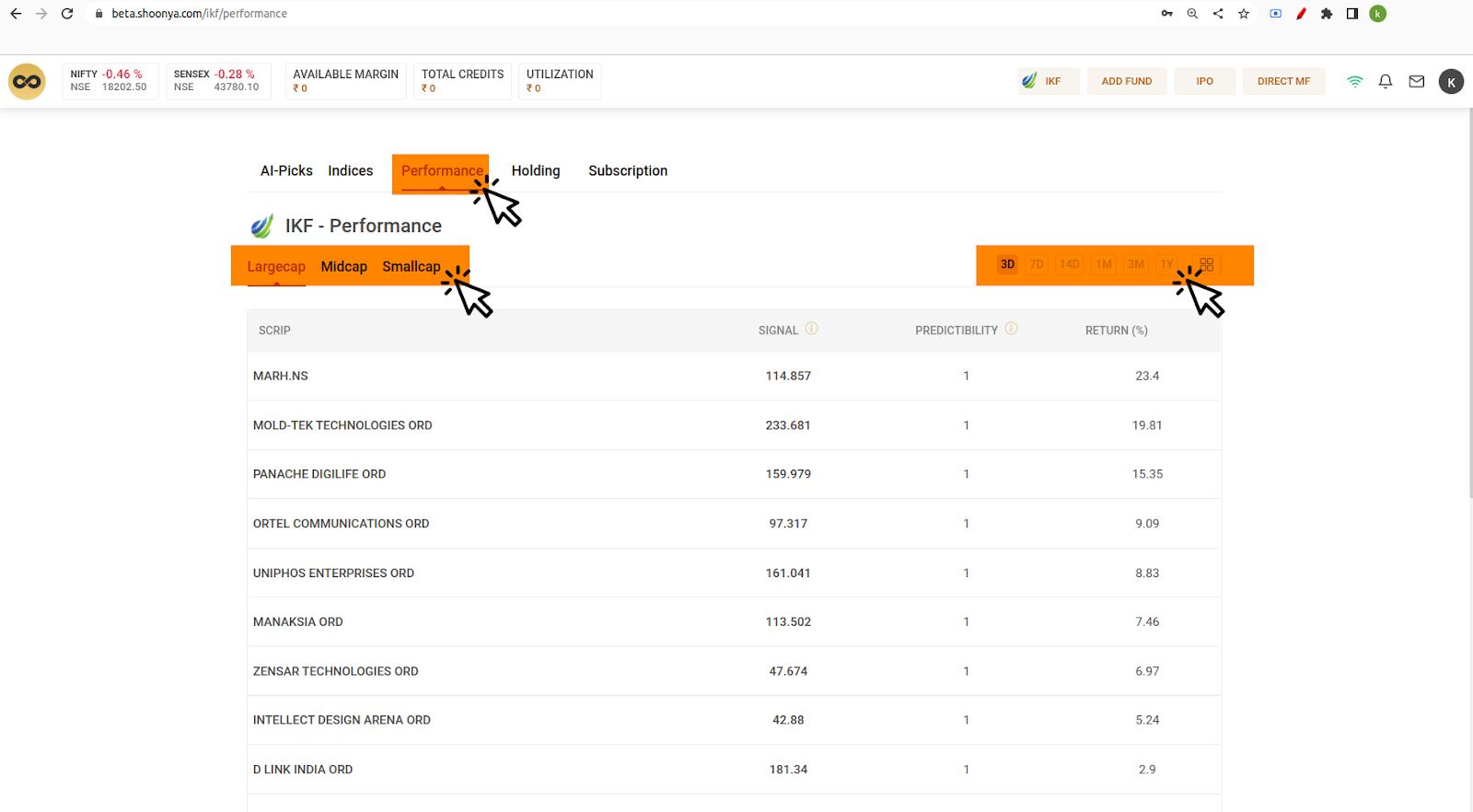
Task: Select D LINK INDIA ORD scrip
Action: coord(303,770)
